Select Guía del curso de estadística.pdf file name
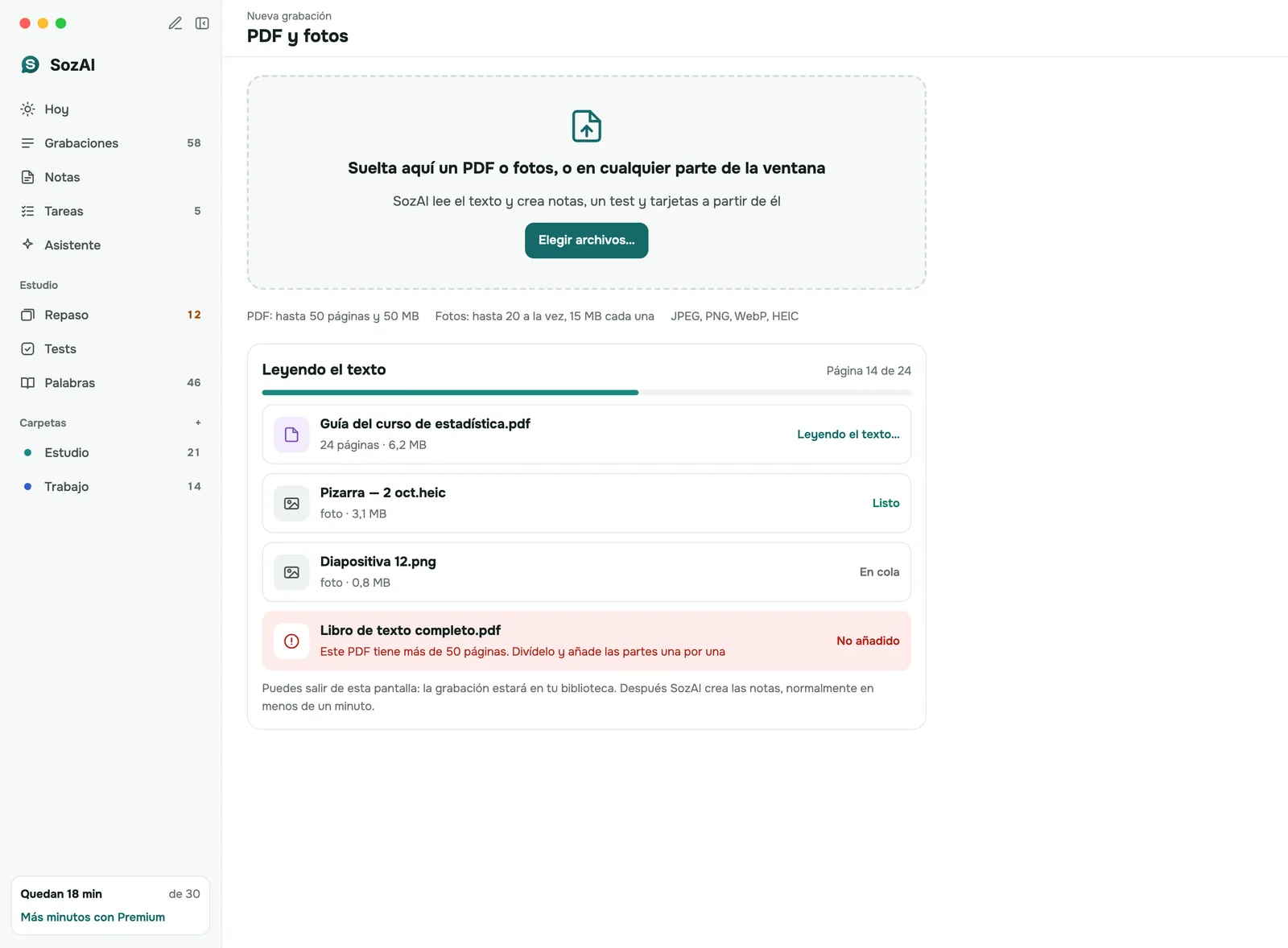The image size is (1288, 948). pyautogui.click(x=425, y=424)
